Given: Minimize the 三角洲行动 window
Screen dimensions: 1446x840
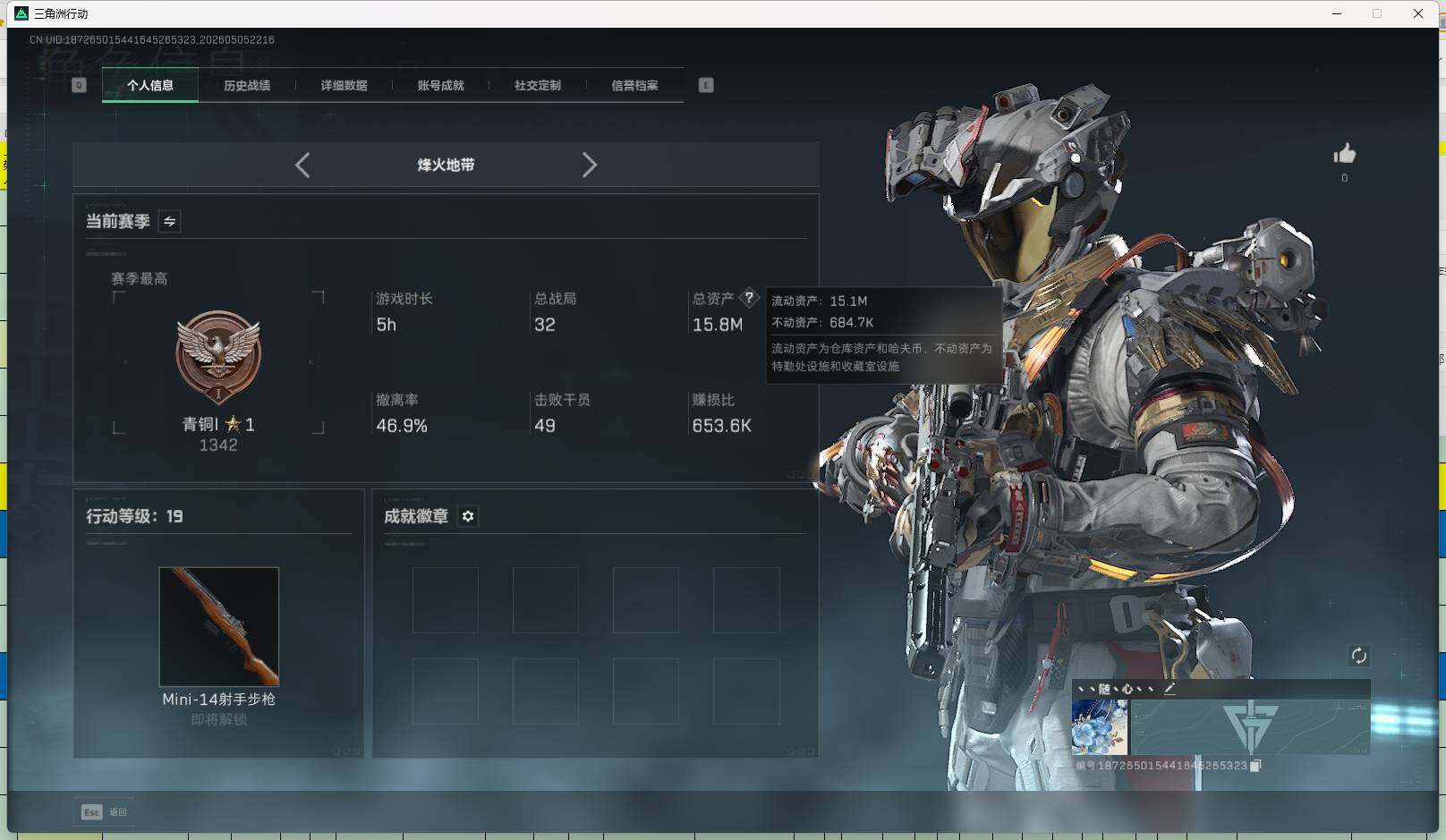Looking at the screenshot, I should click(x=1337, y=13).
